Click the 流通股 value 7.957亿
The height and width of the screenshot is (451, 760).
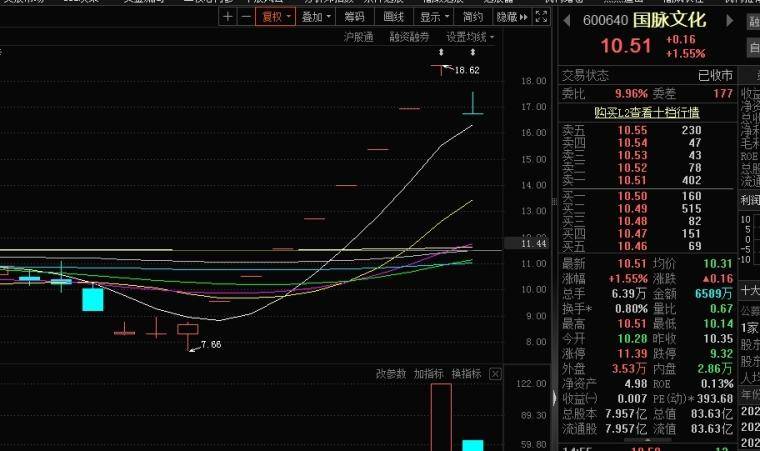point(626,429)
